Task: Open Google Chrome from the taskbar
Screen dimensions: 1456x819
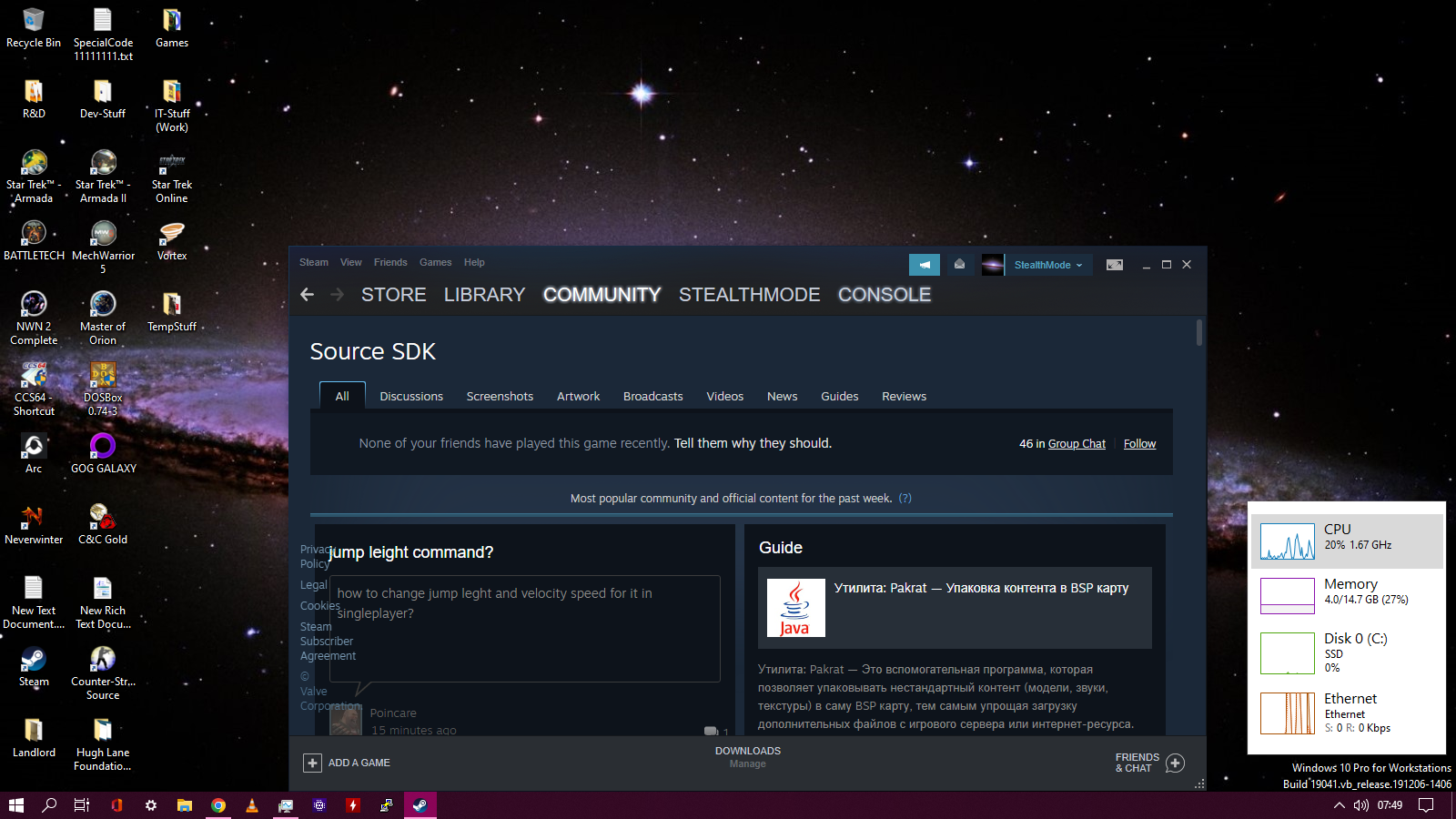Action: point(218,804)
